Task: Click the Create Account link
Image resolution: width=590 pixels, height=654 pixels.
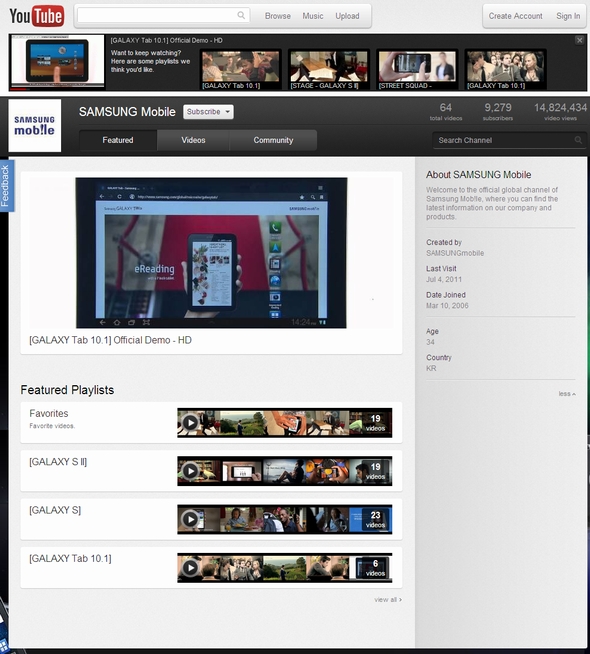Action: [515, 16]
